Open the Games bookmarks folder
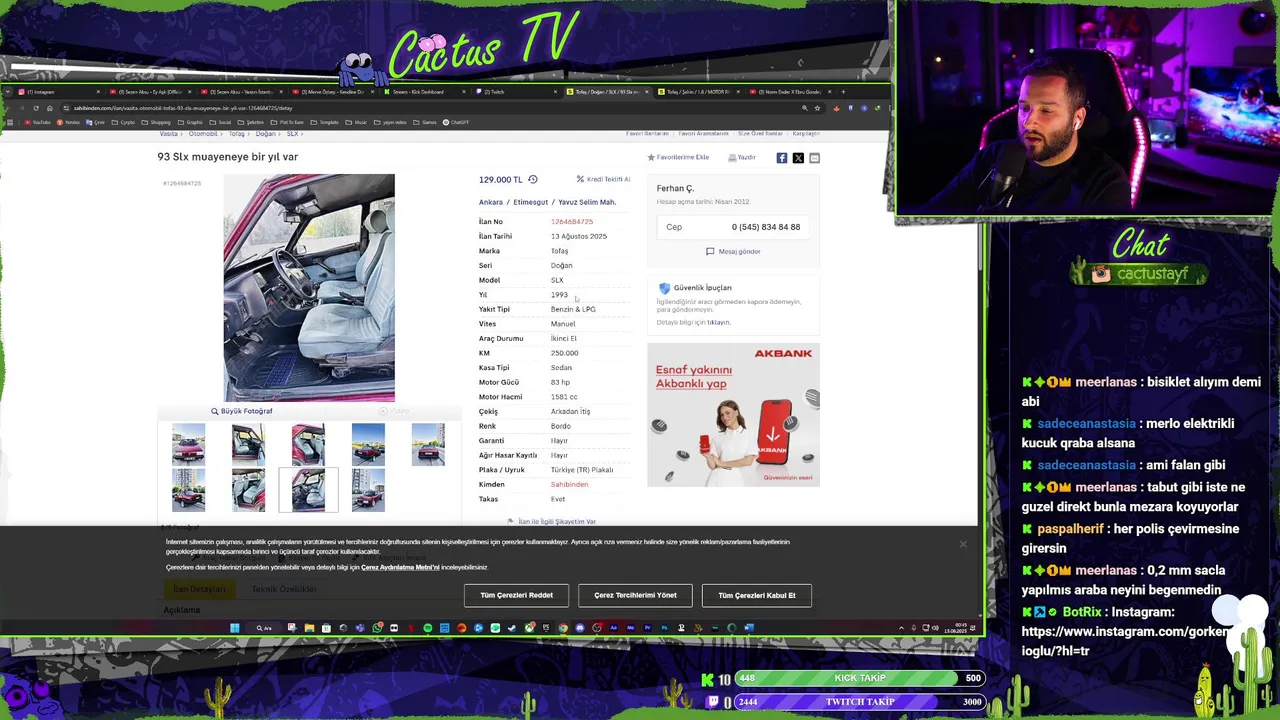Screen dimensions: 1280x720 click(426, 122)
